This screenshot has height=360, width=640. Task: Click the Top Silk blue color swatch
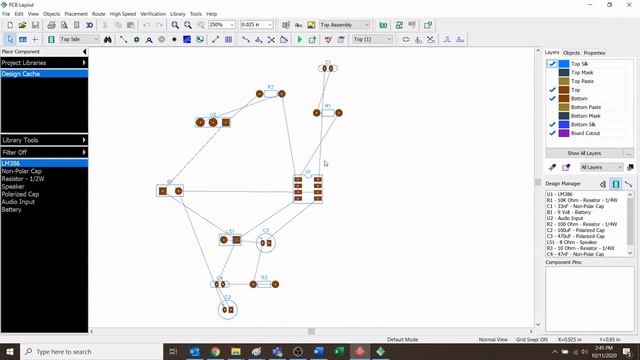[564, 64]
